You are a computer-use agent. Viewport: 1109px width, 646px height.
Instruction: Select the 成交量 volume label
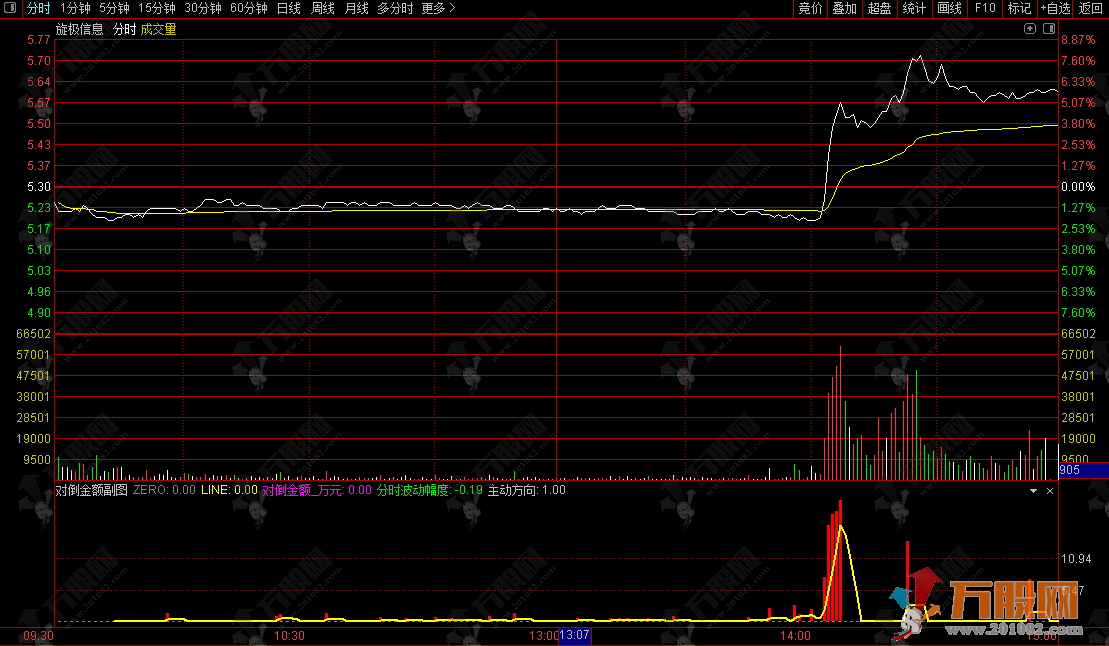click(158, 30)
